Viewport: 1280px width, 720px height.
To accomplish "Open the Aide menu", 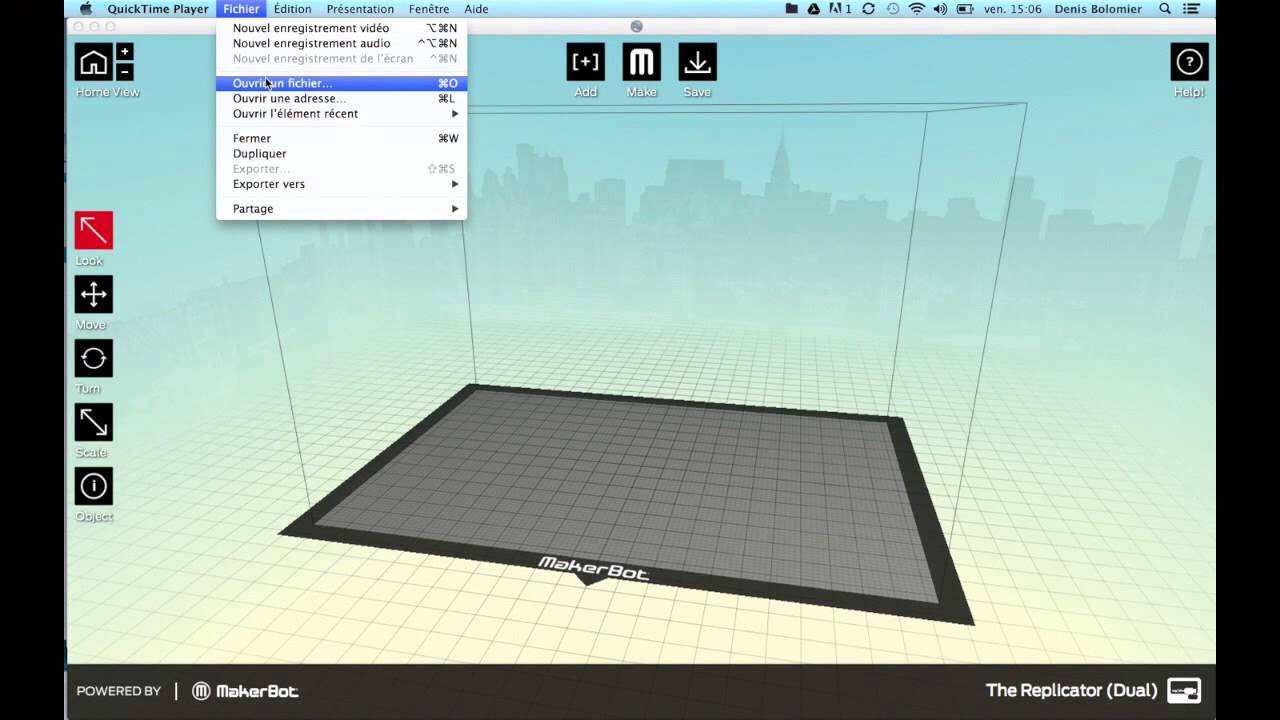I will tap(477, 9).
